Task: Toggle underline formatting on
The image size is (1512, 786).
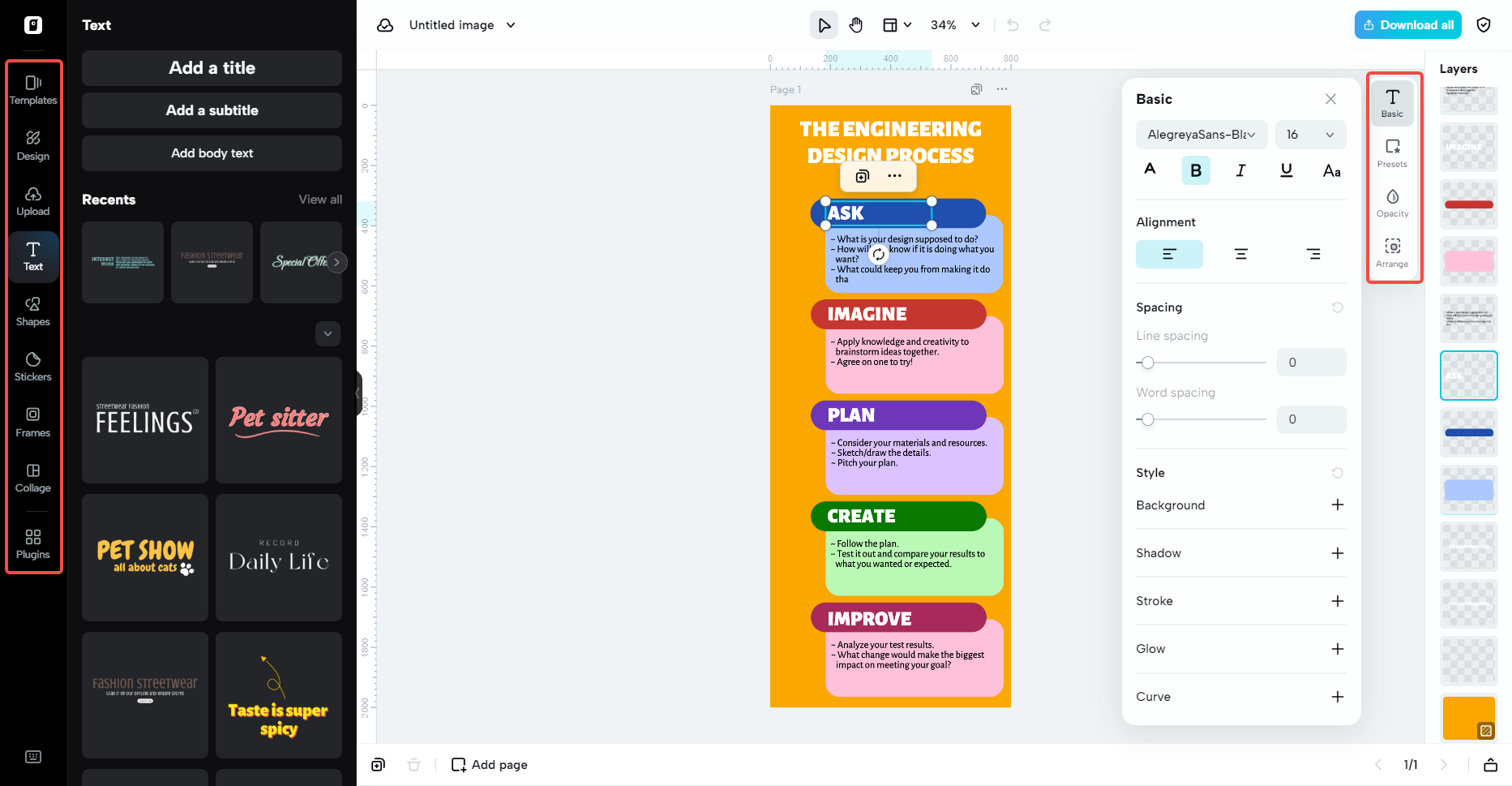Action: [1286, 170]
